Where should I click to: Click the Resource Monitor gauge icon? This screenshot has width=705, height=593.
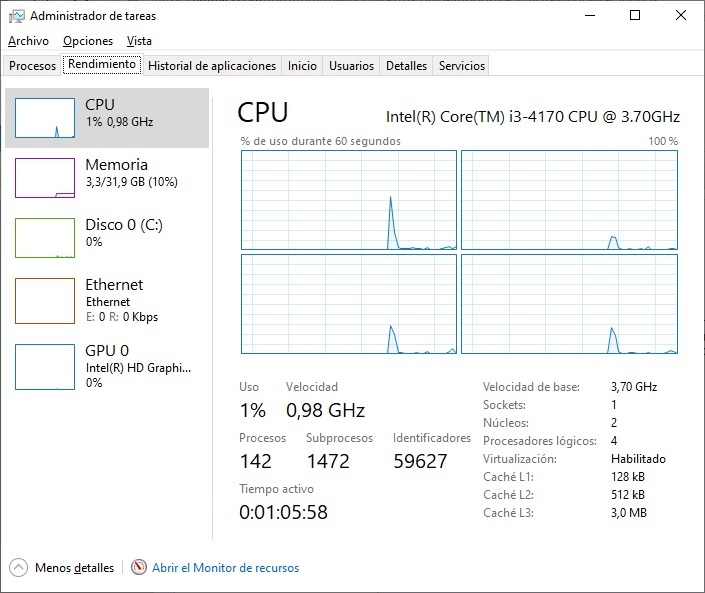[x=139, y=567]
